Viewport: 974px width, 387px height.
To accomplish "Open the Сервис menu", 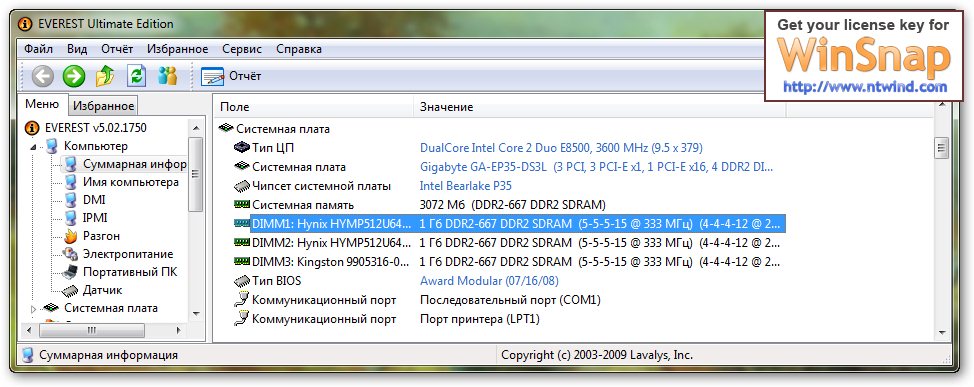I will [242, 49].
